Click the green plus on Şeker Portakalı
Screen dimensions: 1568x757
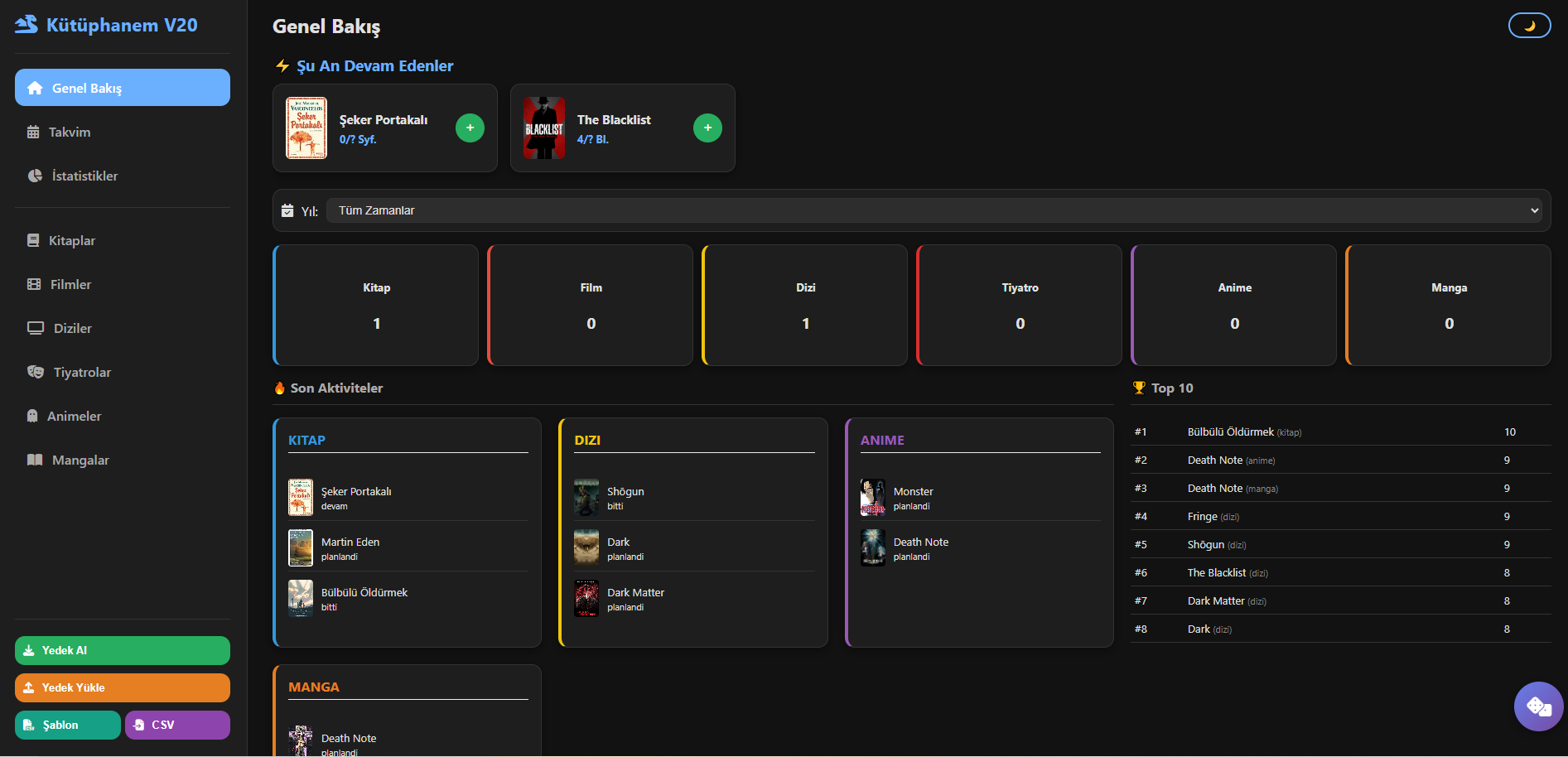pos(470,128)
